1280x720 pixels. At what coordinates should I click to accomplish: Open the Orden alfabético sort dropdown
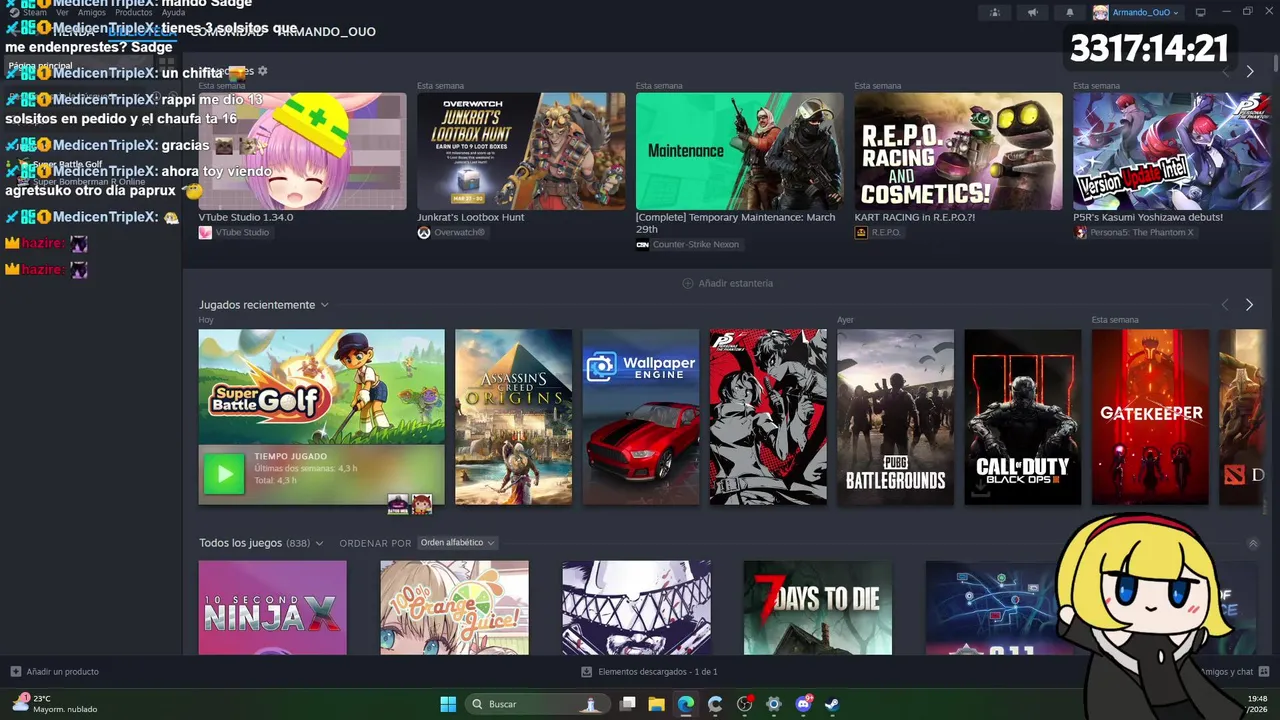click(x=457, y=543)
